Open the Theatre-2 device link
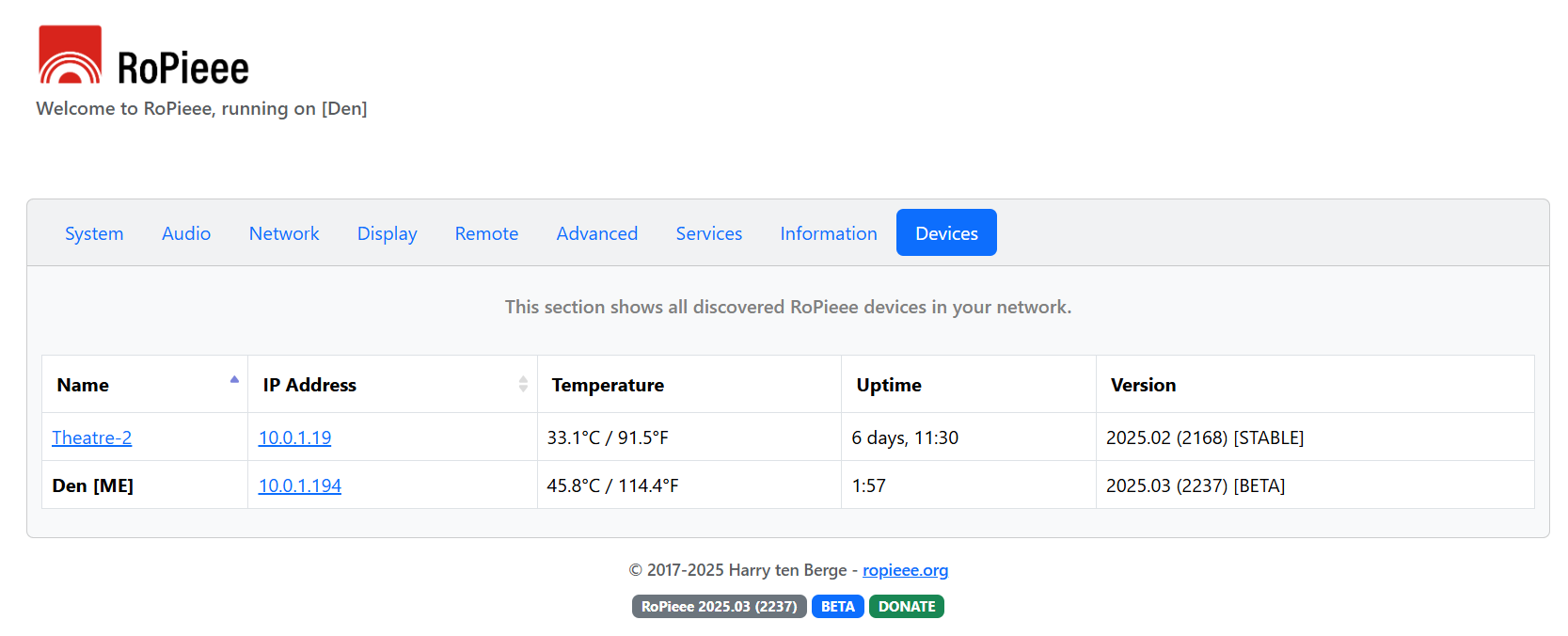1568x636 pixels. [91, 437]
